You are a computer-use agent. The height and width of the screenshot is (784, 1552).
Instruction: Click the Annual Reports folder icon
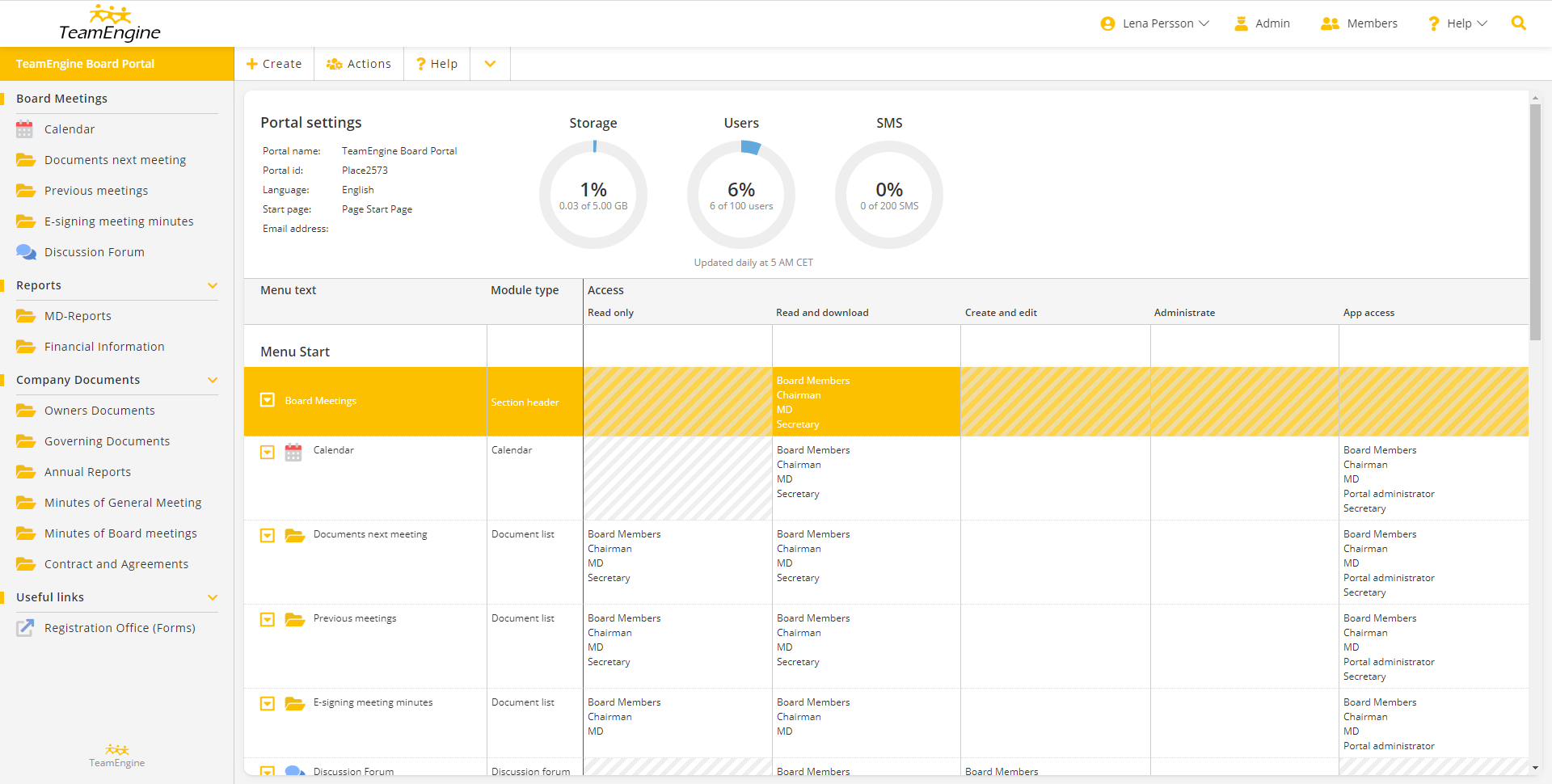coord(26,472)
